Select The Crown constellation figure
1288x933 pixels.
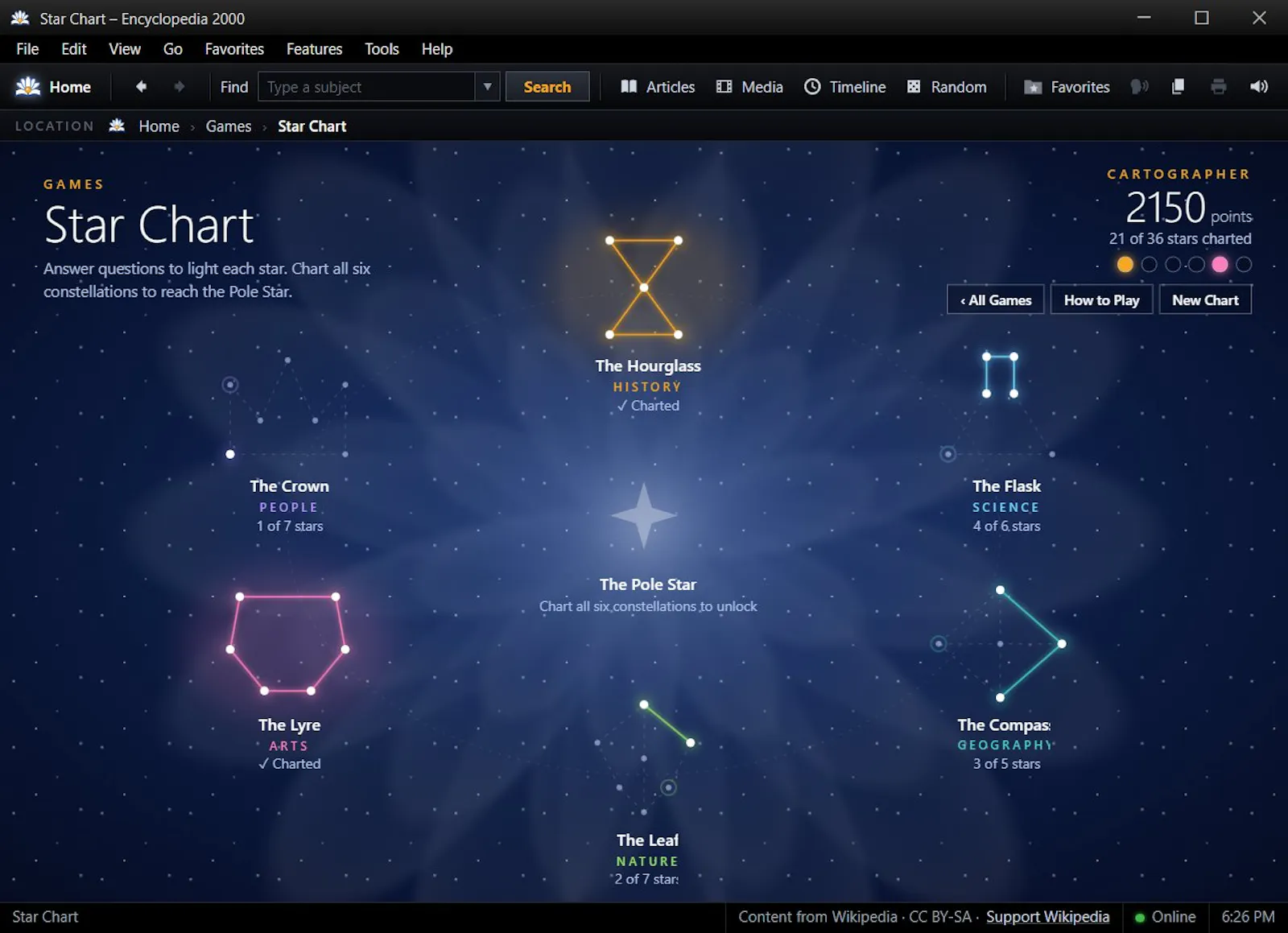tap(287, 407)
